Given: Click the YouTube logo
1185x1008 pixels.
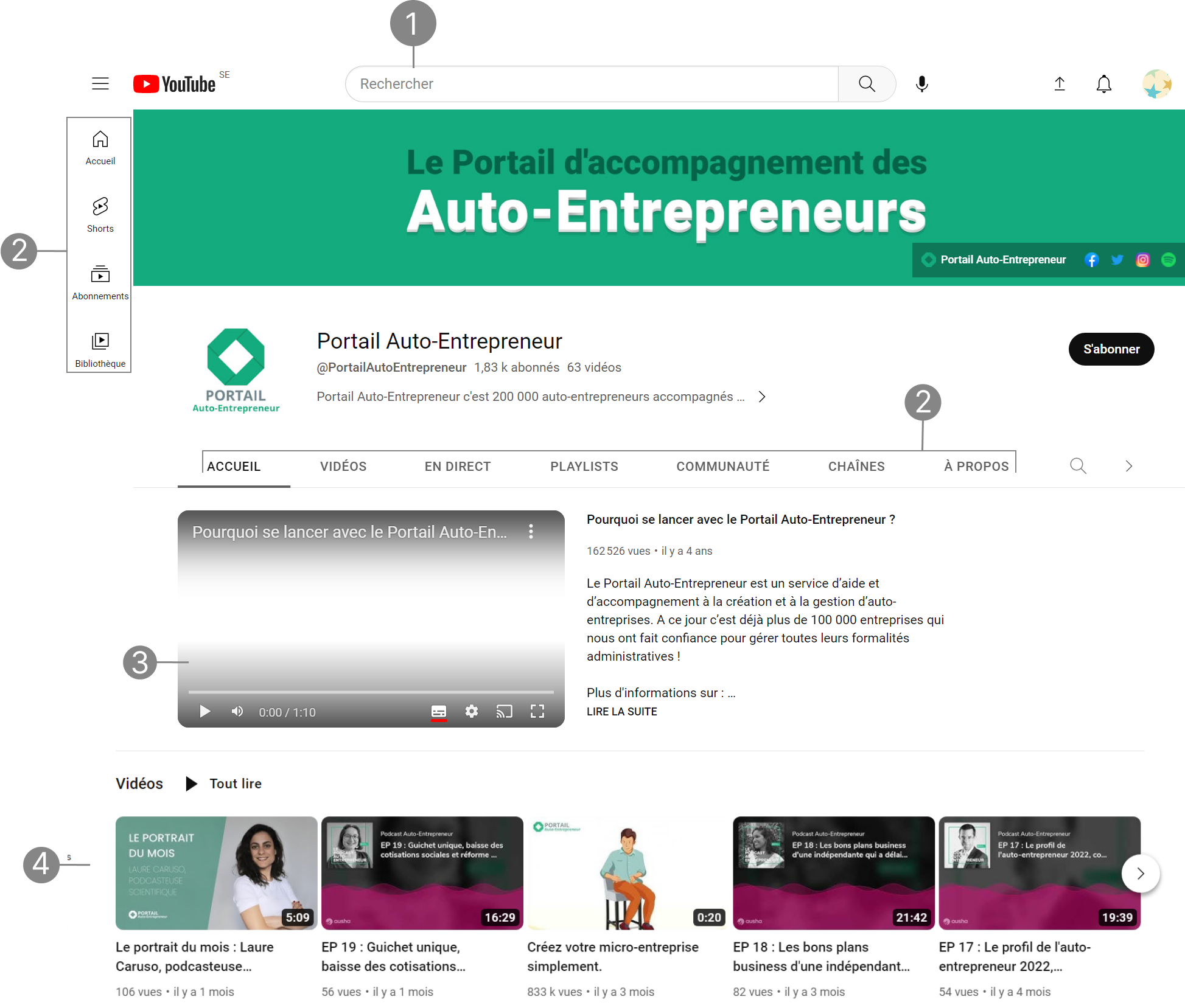Looking at the screenshot, I should point(175,84).
